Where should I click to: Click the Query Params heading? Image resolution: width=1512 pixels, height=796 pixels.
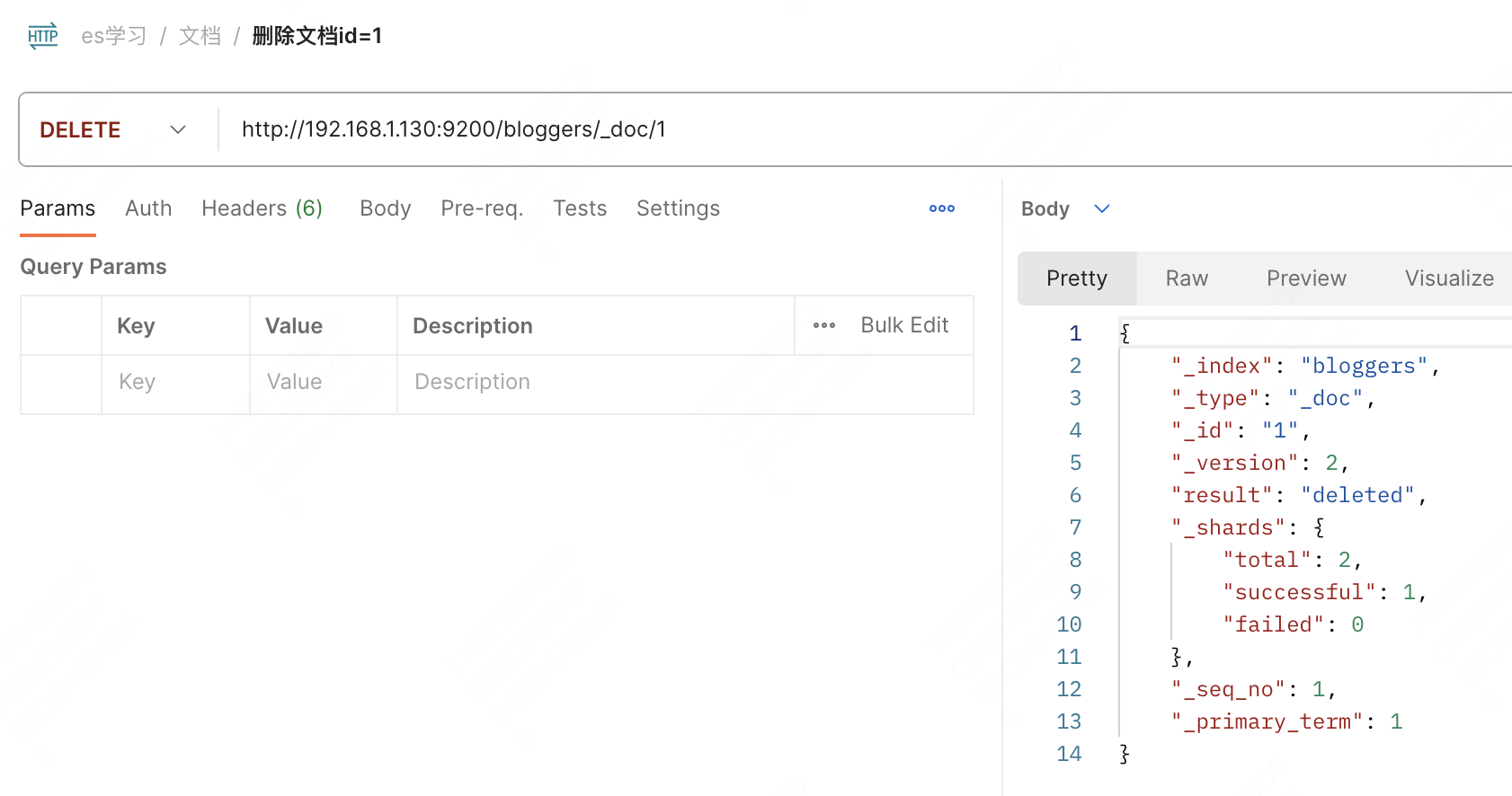tap(93, 267)
